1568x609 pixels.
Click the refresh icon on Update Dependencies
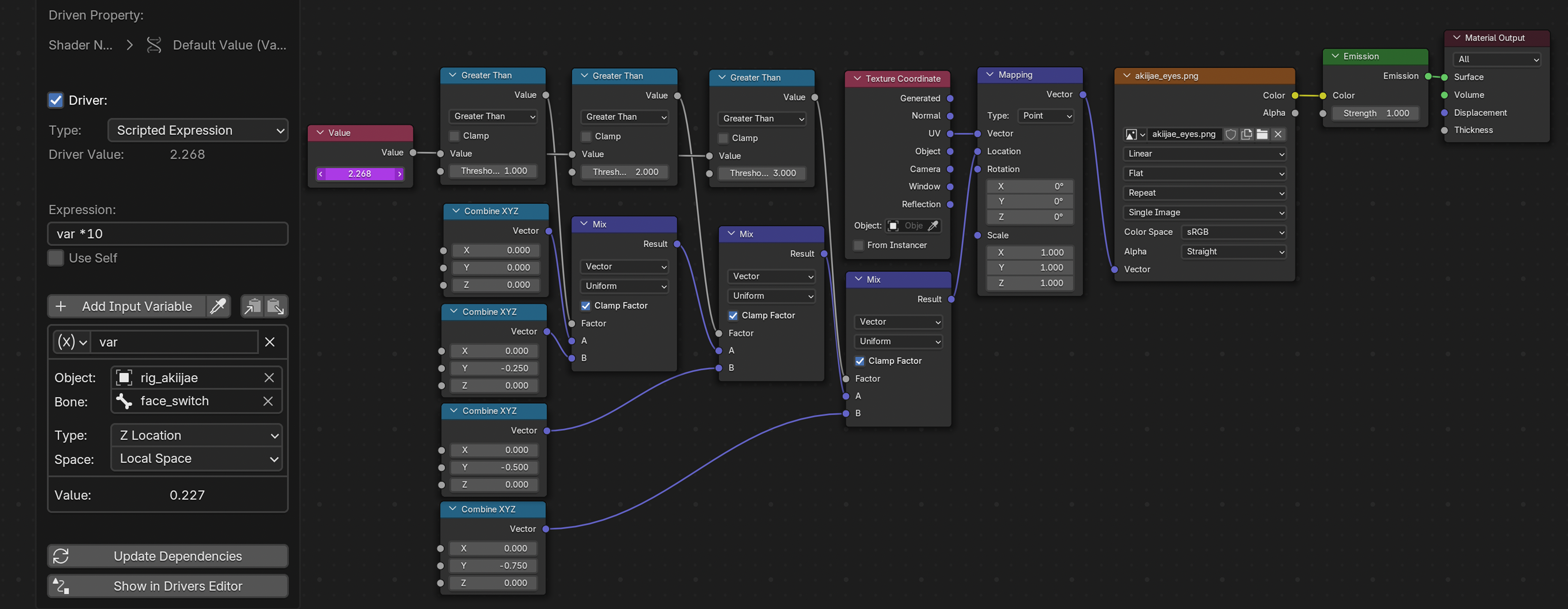click(61, 556)
